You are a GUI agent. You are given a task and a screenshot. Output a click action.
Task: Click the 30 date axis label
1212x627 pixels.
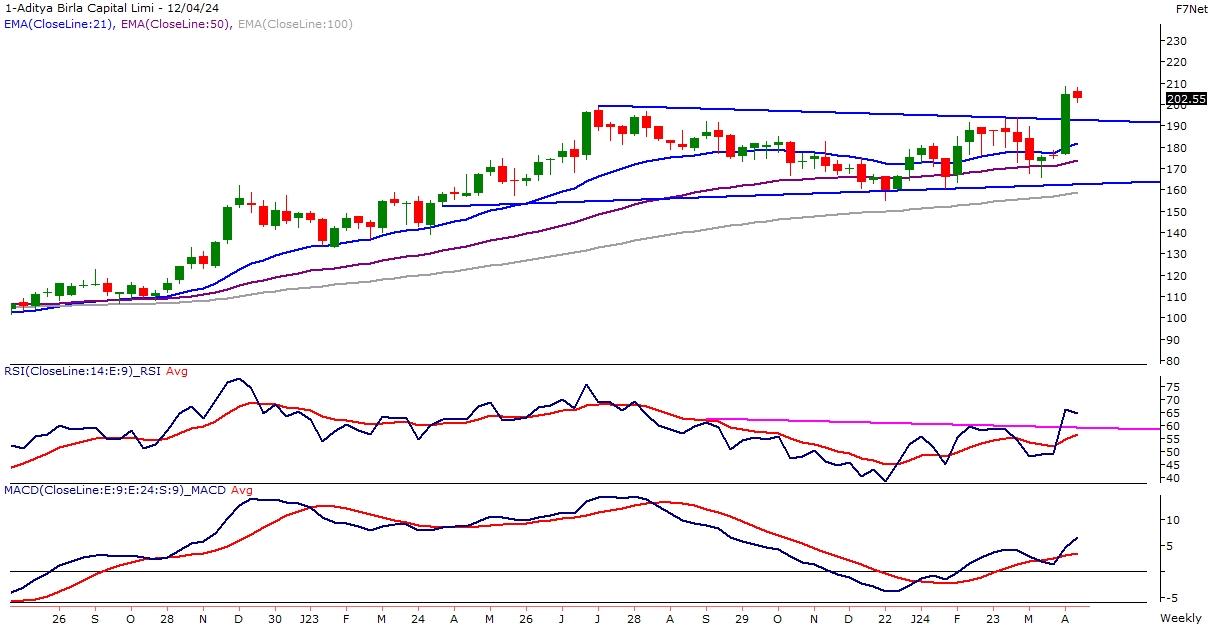tap(275, 619)
